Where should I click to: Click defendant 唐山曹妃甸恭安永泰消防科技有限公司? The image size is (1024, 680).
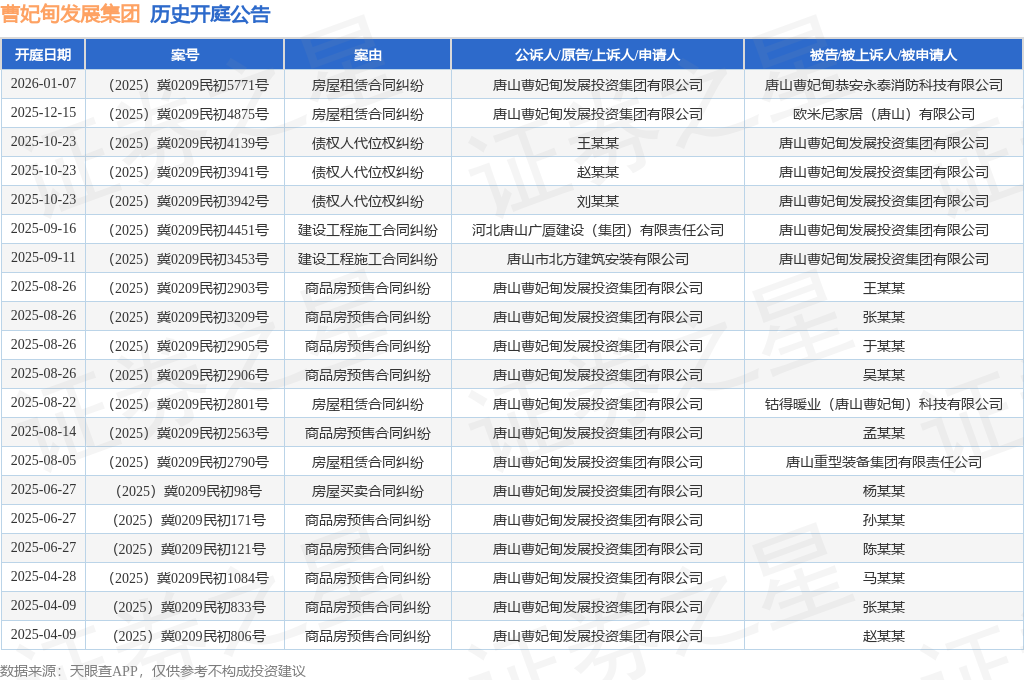point(883,85)
